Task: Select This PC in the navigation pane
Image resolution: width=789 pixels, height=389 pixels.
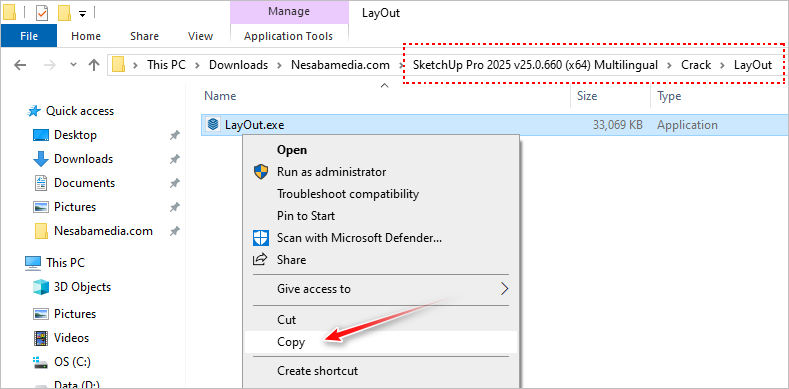Action: pos(65,263)
